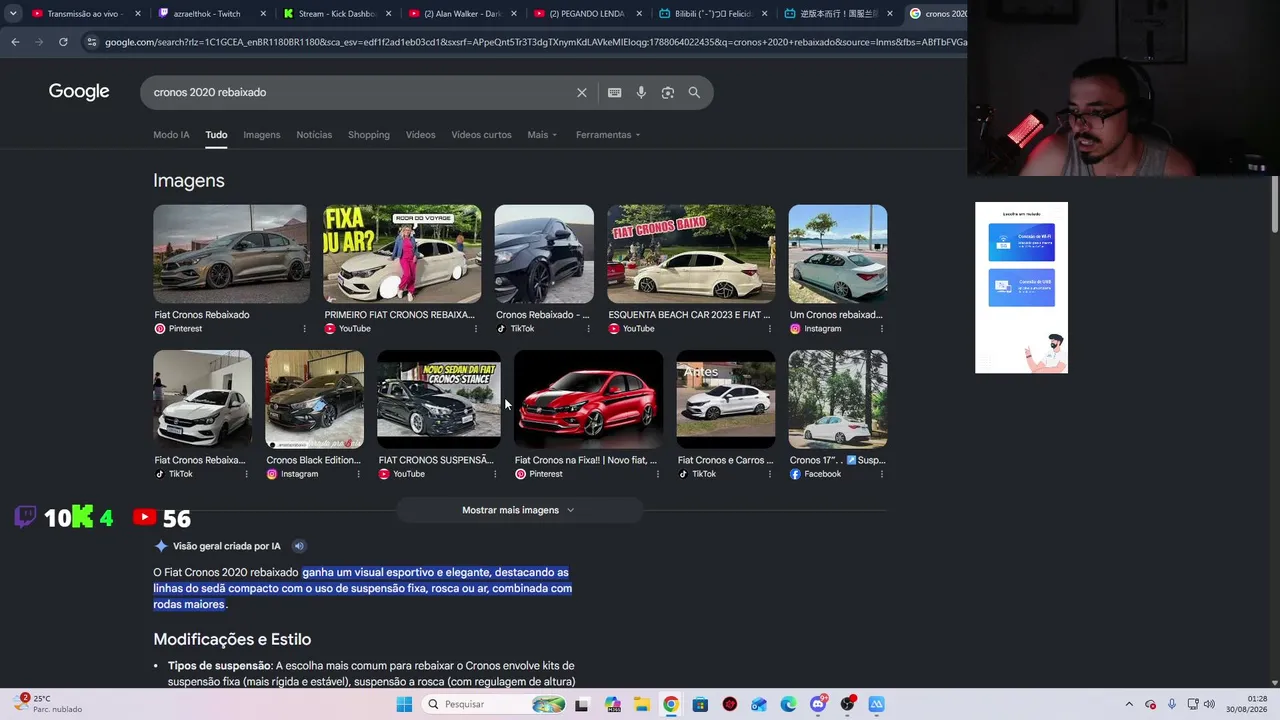Click the page vertical scrollbar
Image resolution: width=1280 pixels, height=720 pixels.
point(1274,206)
